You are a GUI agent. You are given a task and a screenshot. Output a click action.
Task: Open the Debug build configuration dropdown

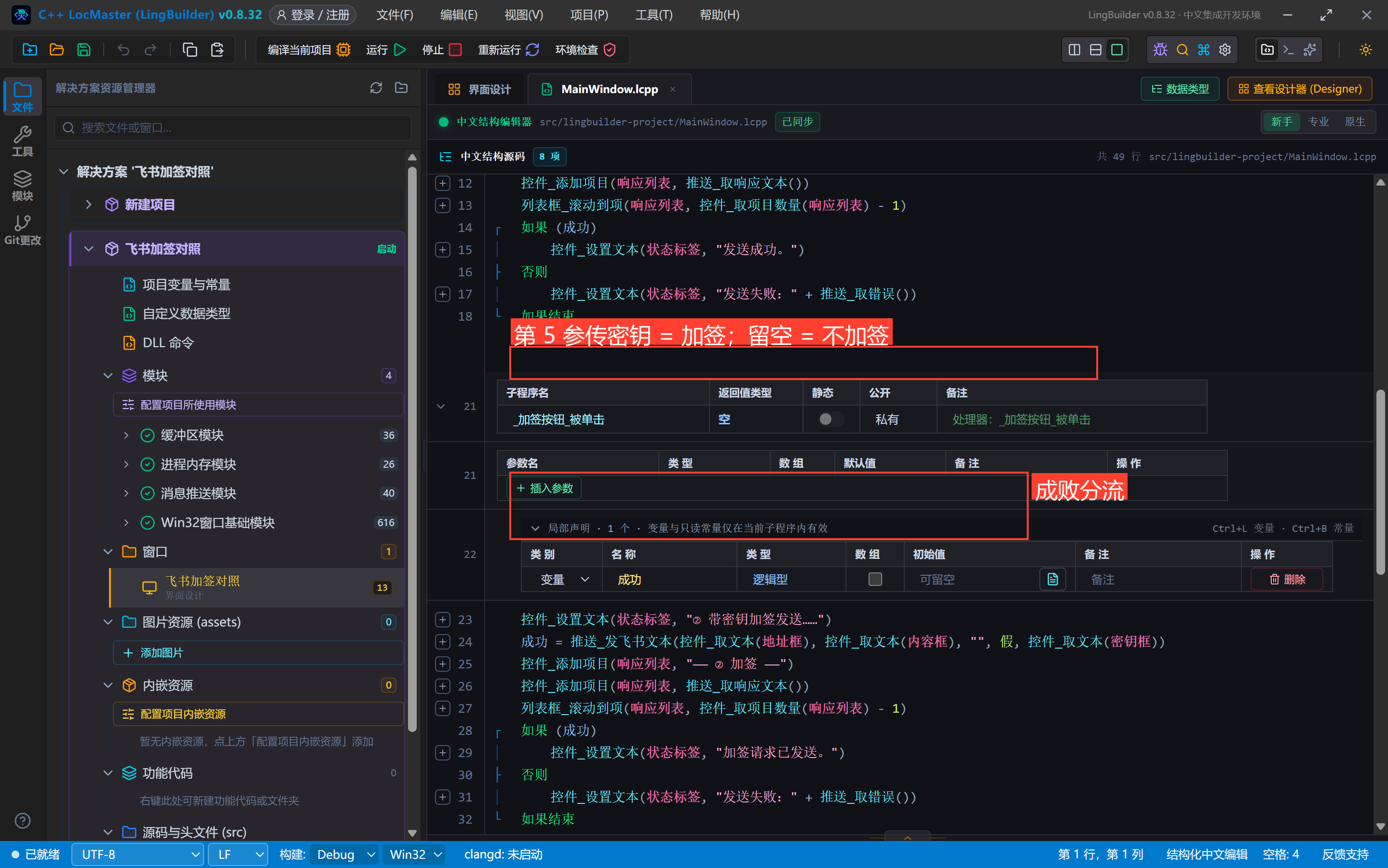click(344, 854)
